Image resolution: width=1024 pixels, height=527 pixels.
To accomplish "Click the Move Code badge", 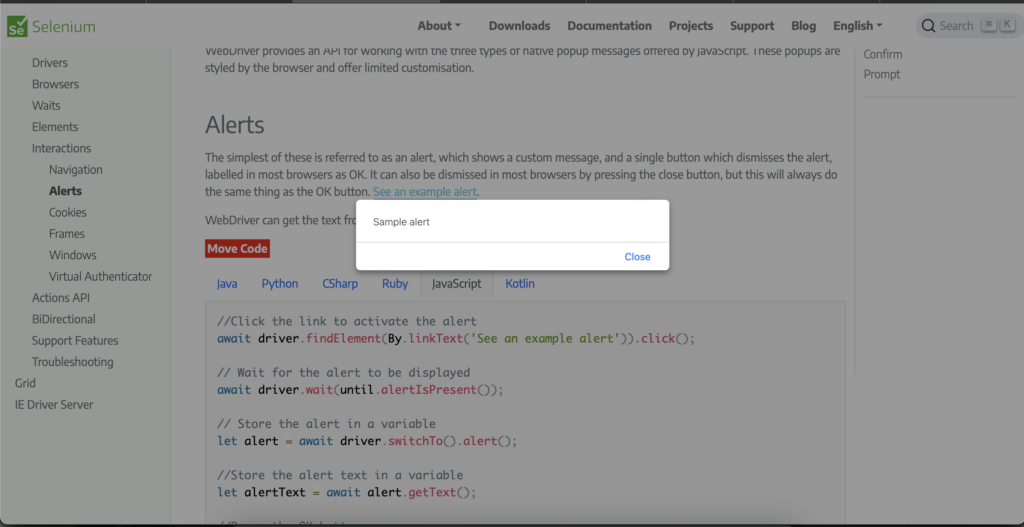I will (x=237, y=249).
